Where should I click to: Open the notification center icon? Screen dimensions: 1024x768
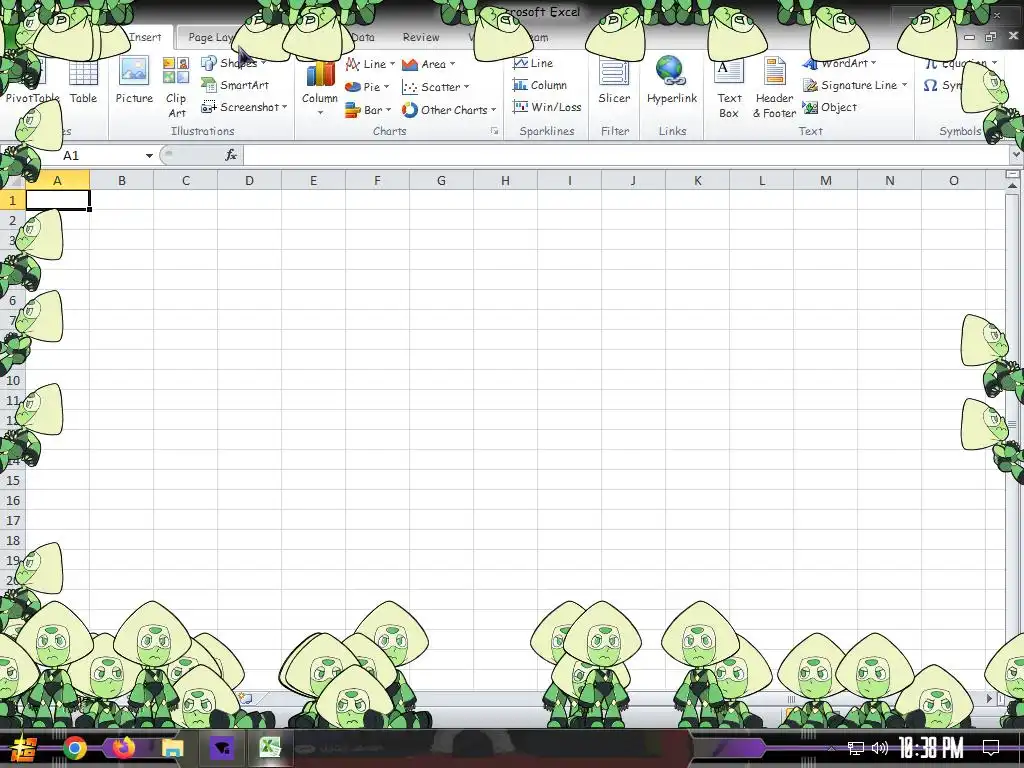tap(991, 748)
